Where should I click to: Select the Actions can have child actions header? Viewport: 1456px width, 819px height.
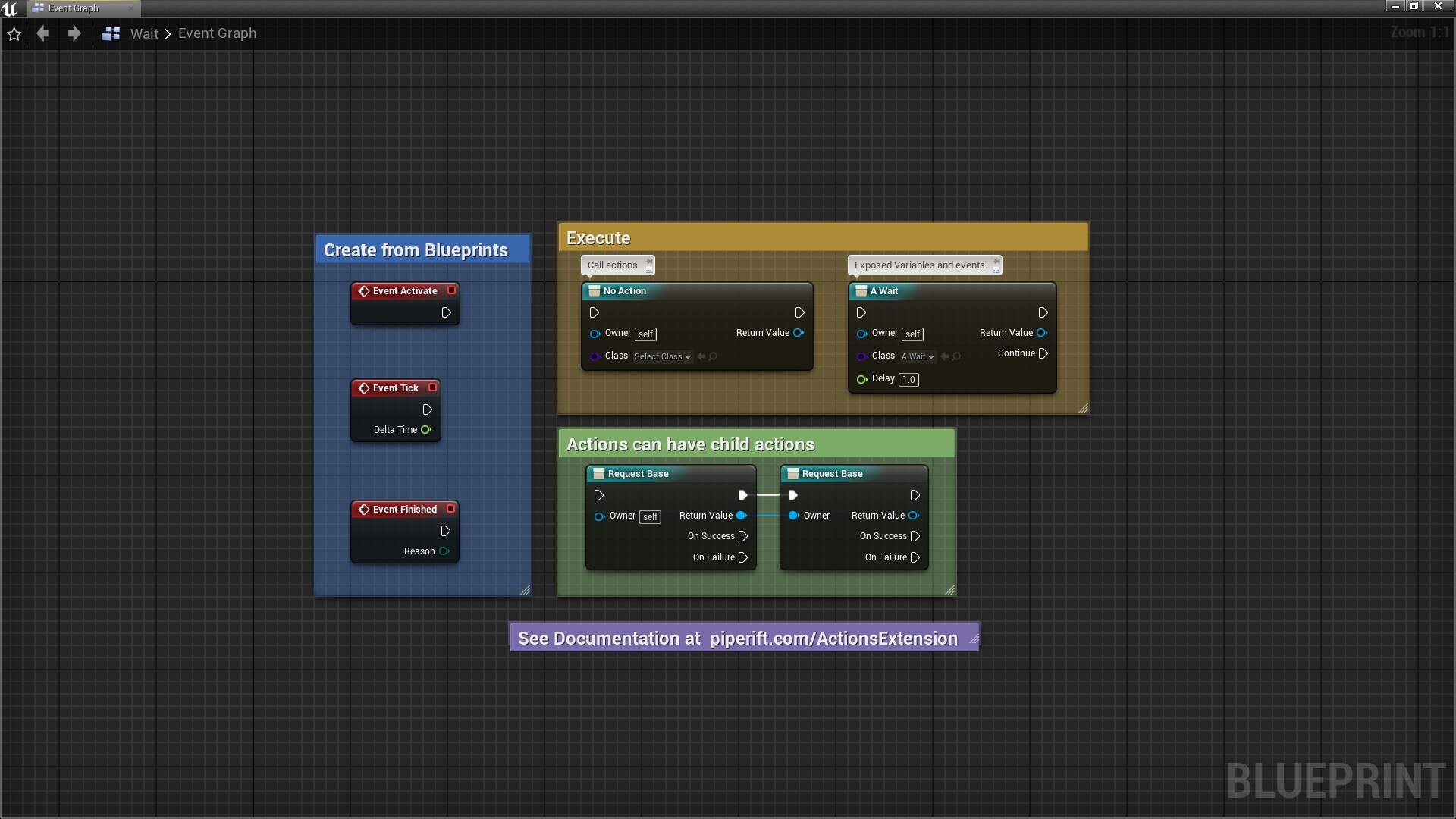click(x=756, y=444)
